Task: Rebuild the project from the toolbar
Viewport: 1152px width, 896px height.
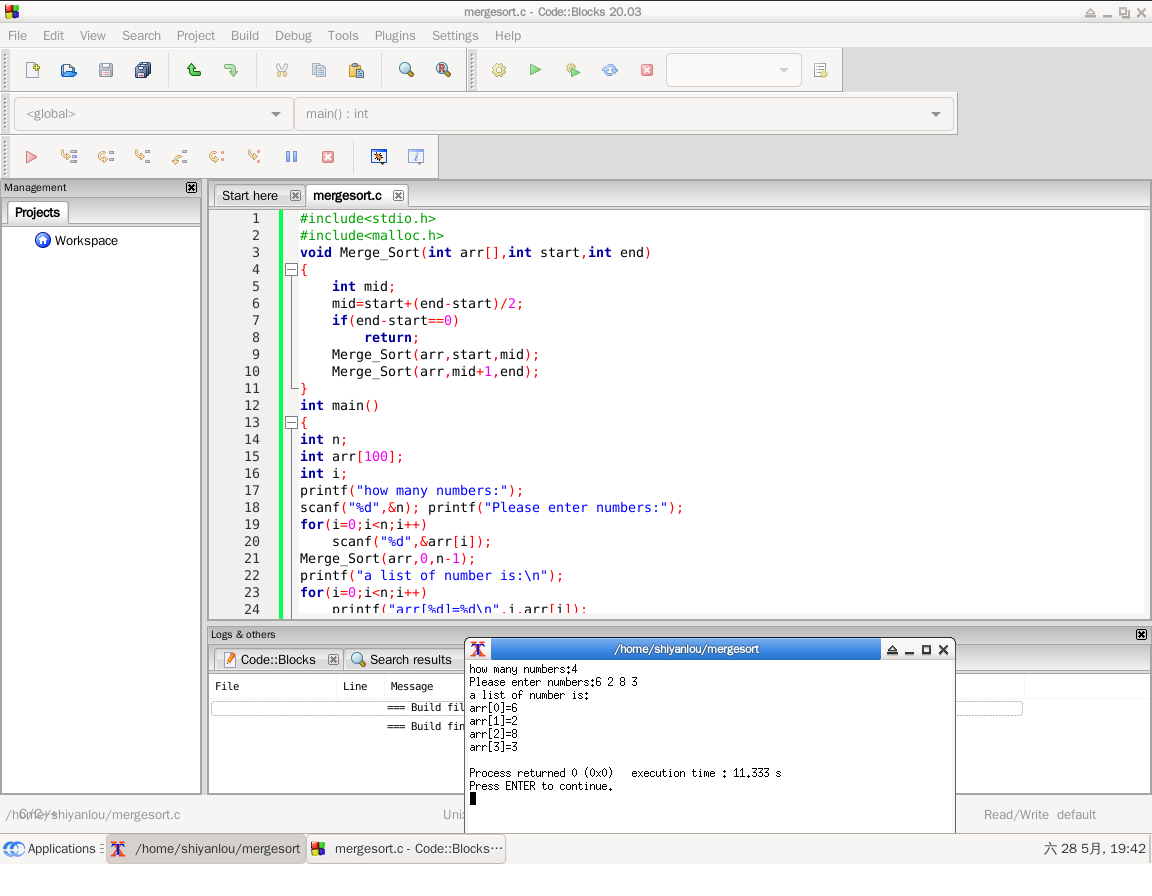Action: 610,70
